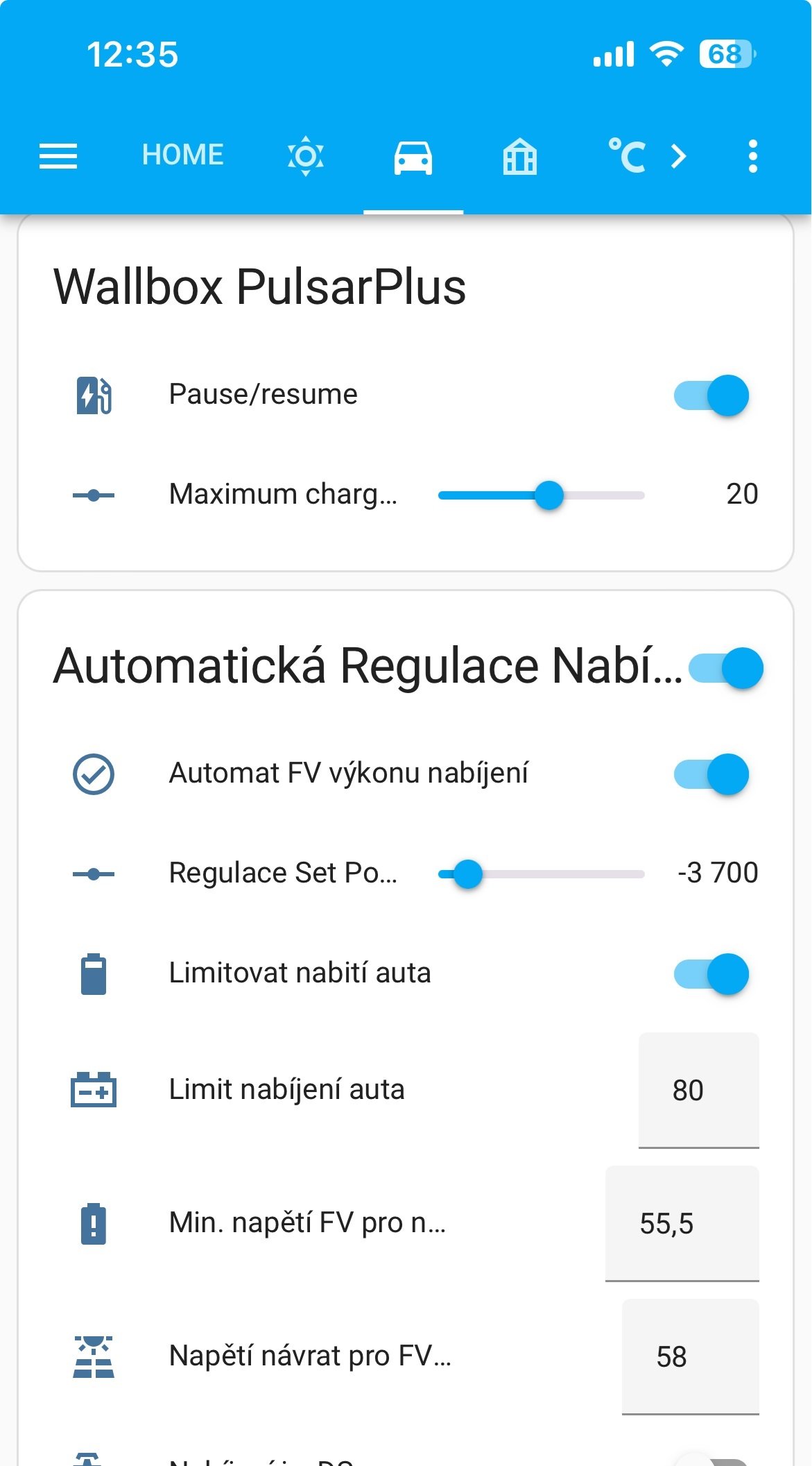Switch to the HOME tab
Image resolution: width=812 pixels, height=1466 pixels.
pos(182,155)
